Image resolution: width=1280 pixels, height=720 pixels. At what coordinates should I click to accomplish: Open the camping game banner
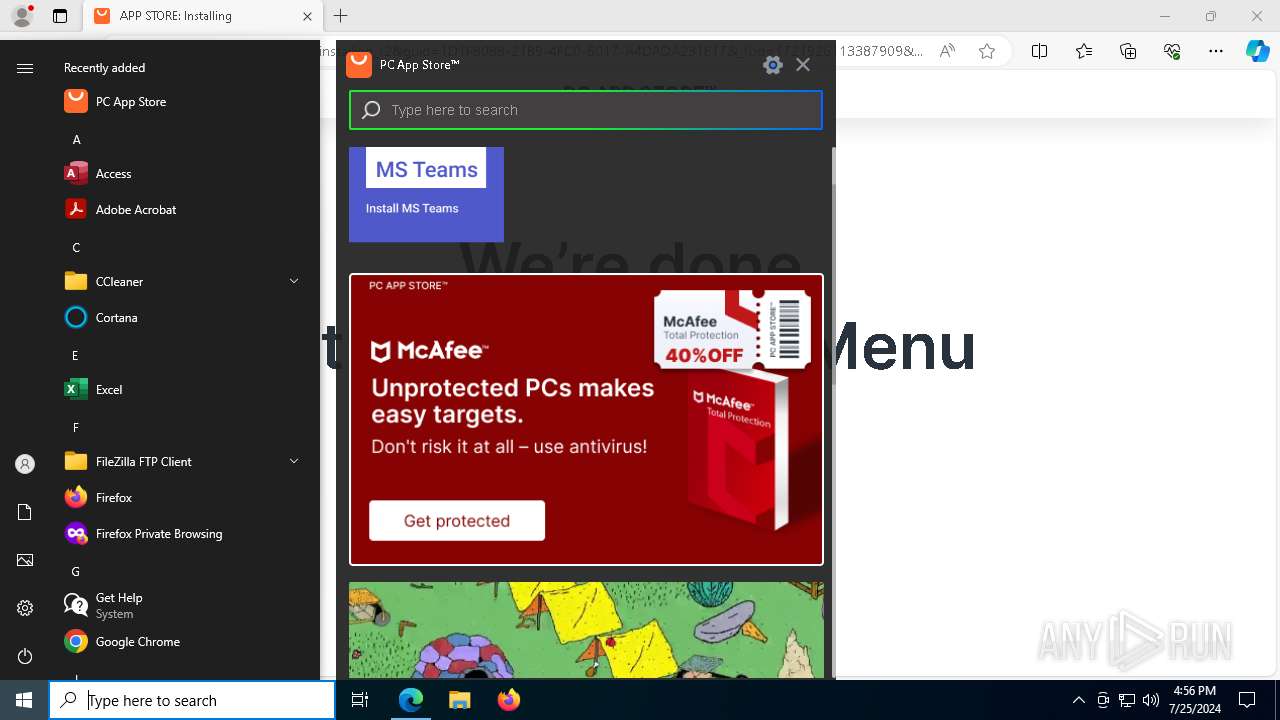(x=586, y=630)
